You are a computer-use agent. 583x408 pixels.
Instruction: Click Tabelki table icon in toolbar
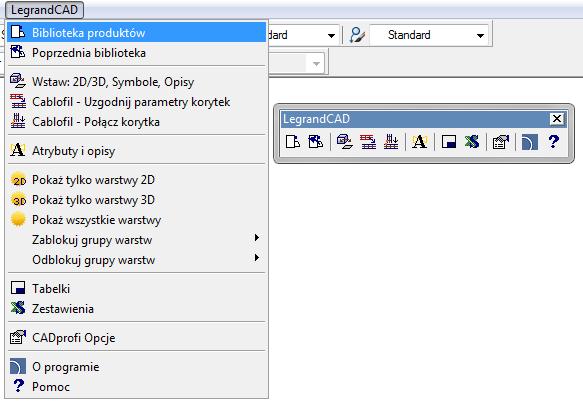pos(449,142)
